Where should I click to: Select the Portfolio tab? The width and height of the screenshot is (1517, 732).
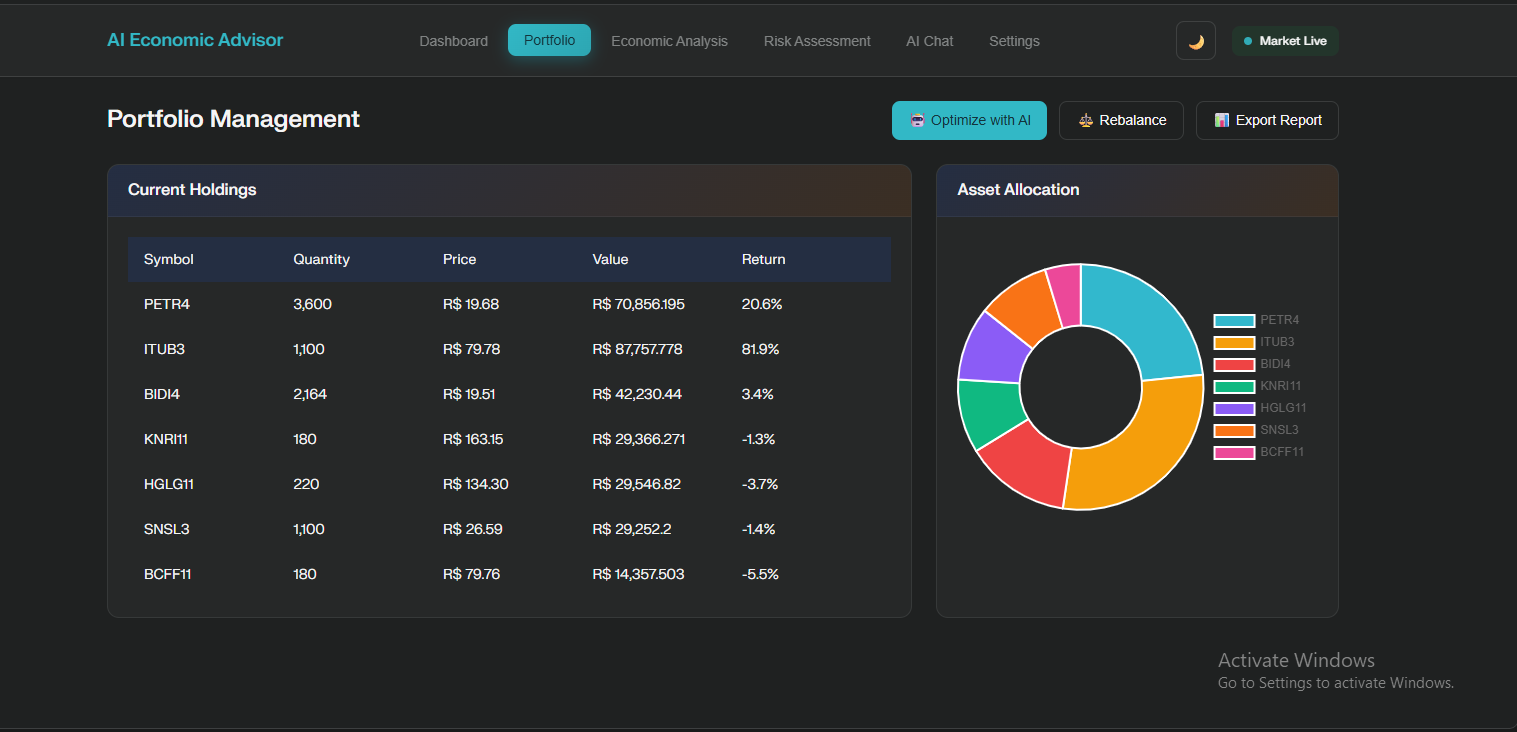coord(549,40)
